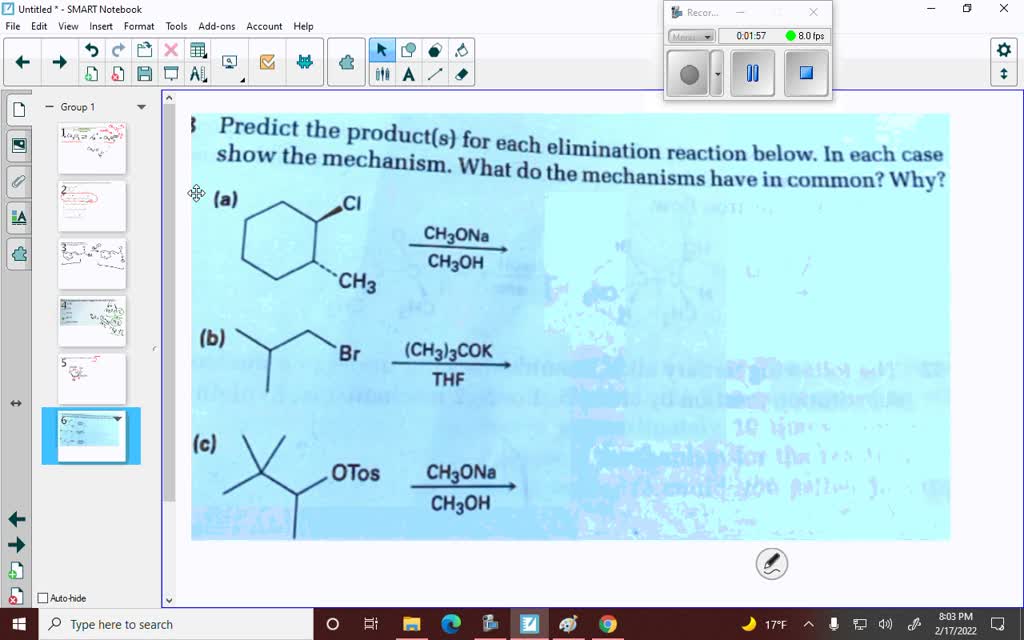This screenshot has height=640, width=1024.
Task: Select the Fill paint-bucket tool
Action: (461, 50)
